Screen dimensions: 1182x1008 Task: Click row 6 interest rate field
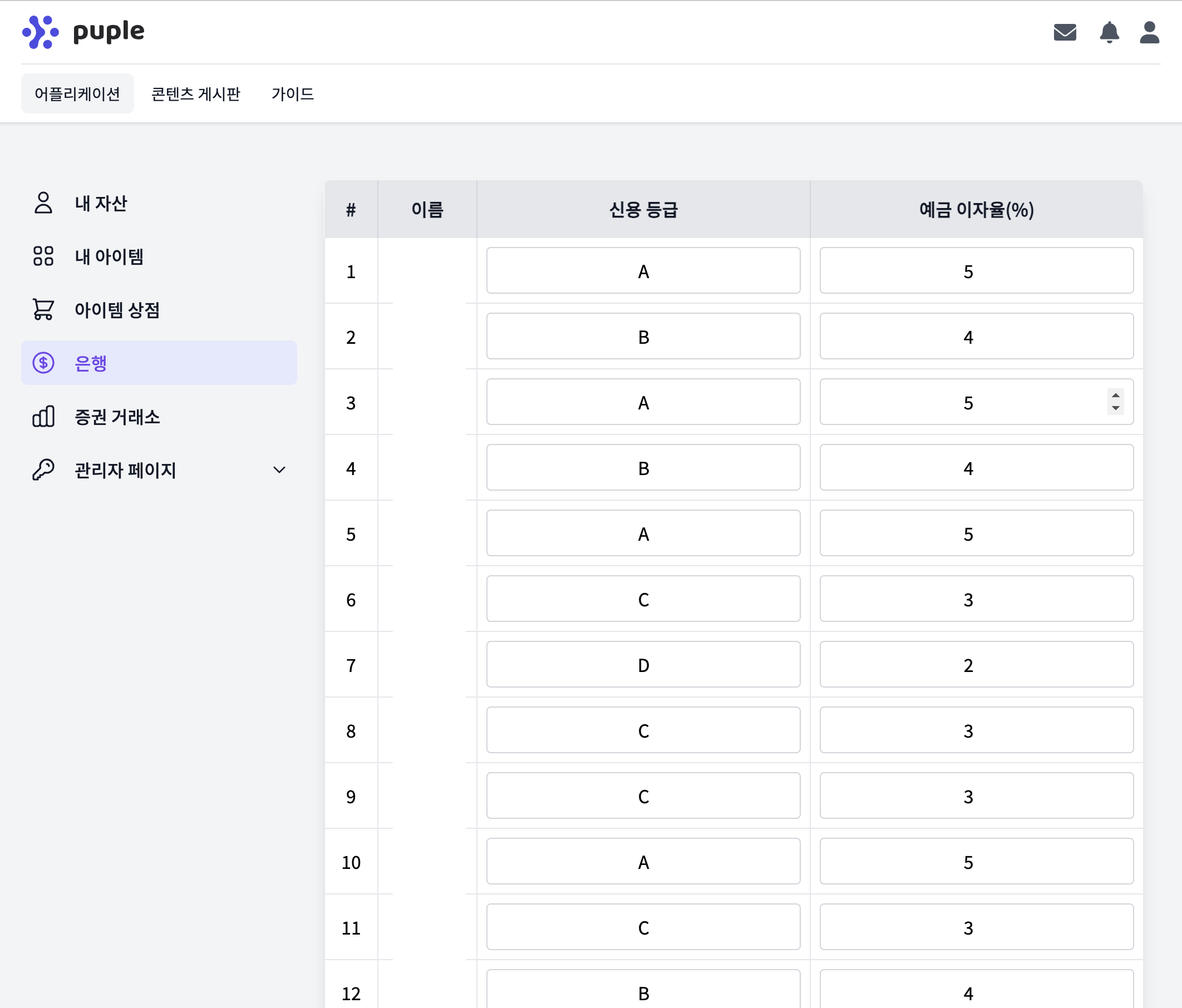tap(976, 599)
